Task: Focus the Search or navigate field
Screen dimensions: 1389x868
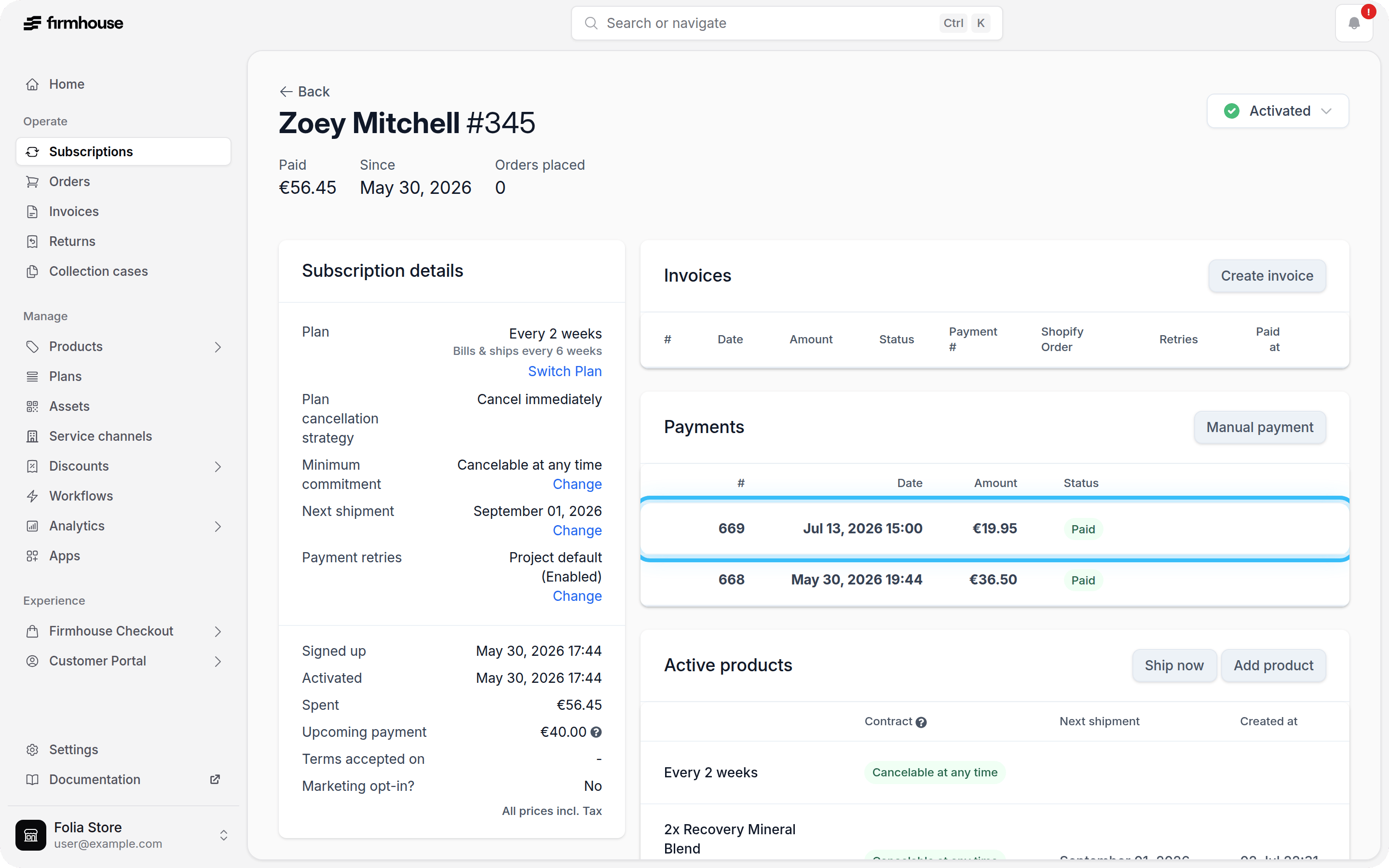Action: pos(786,23)
